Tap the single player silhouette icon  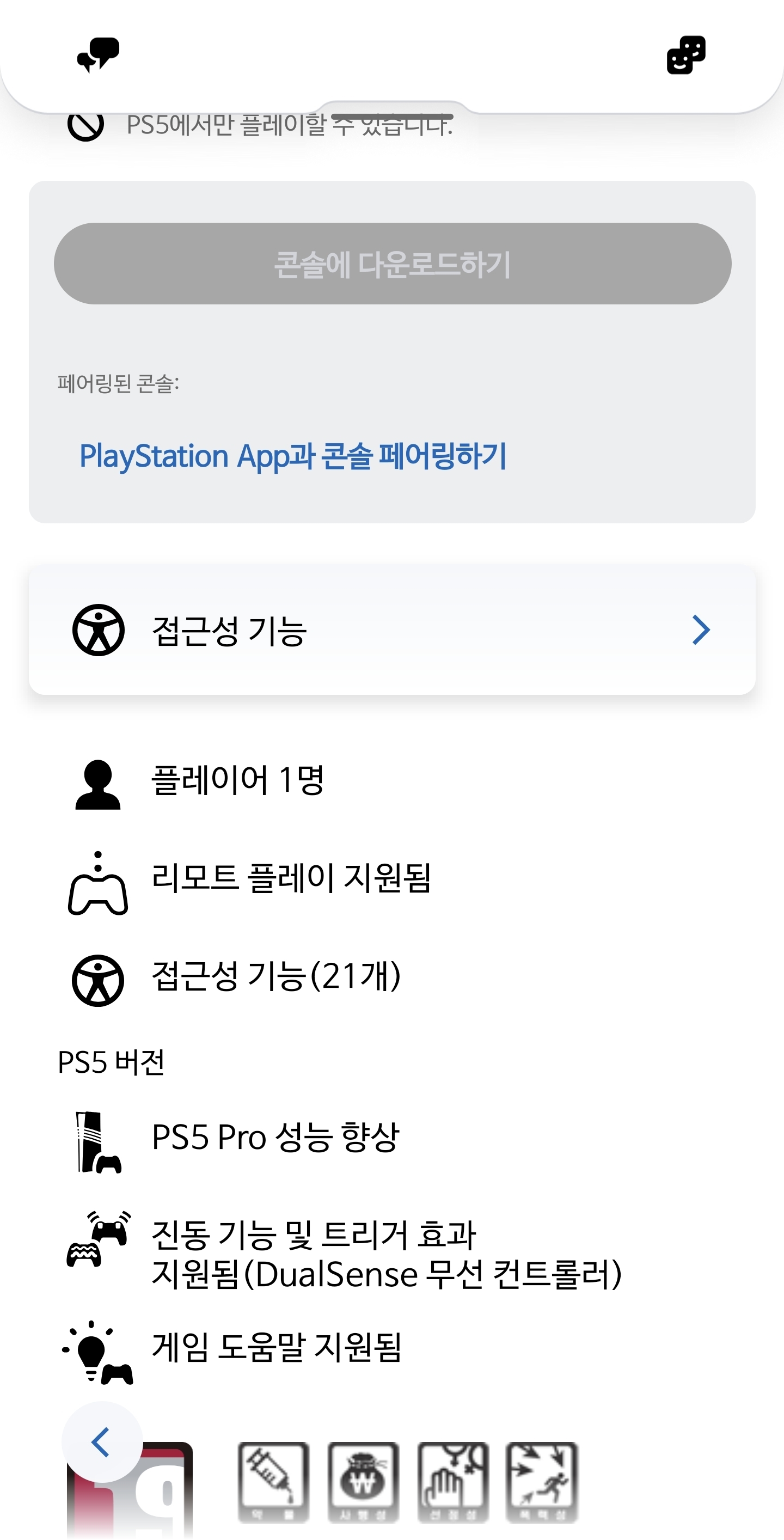click(x=98, y=784)
